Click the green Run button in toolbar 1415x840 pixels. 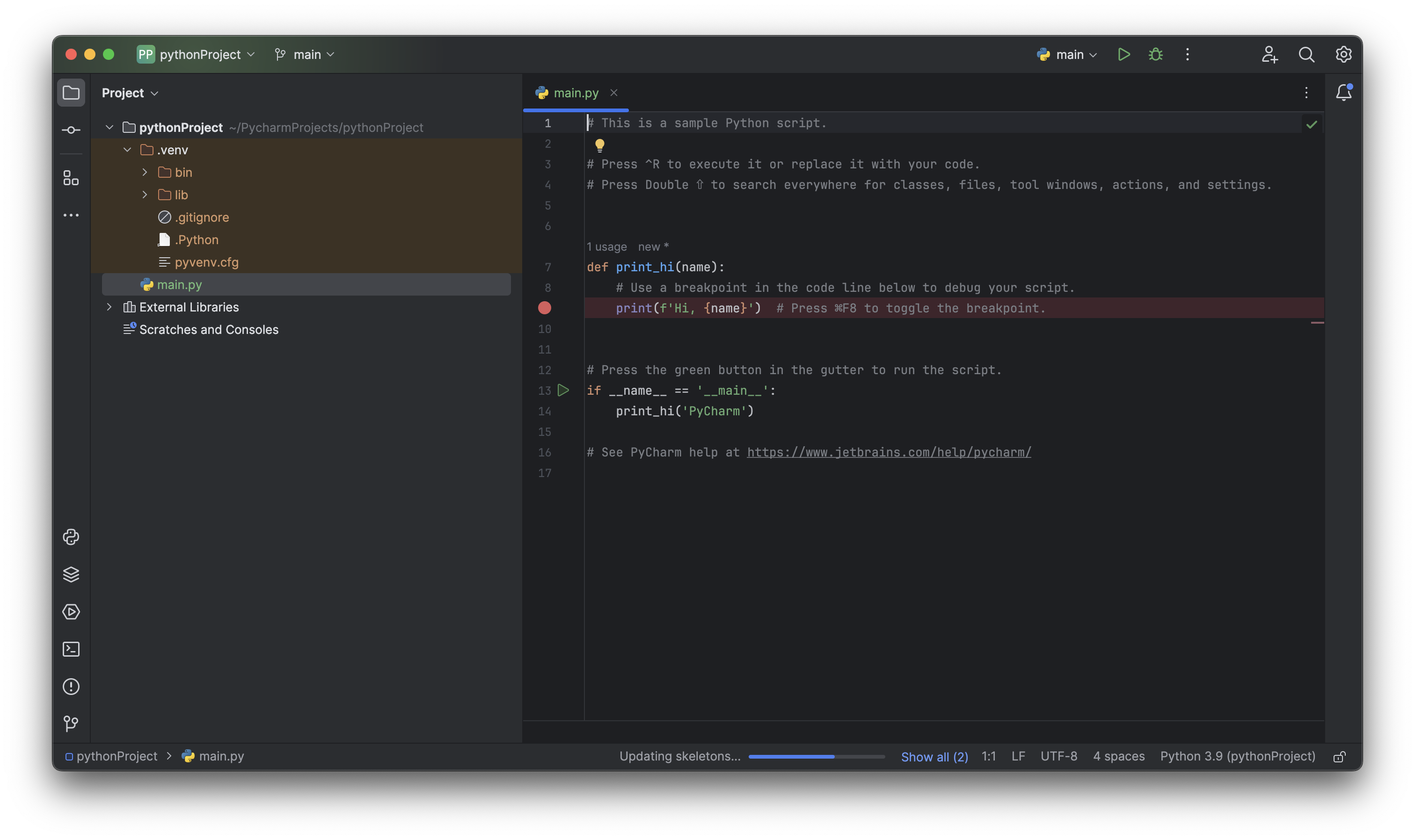[x=1123, y=54]
